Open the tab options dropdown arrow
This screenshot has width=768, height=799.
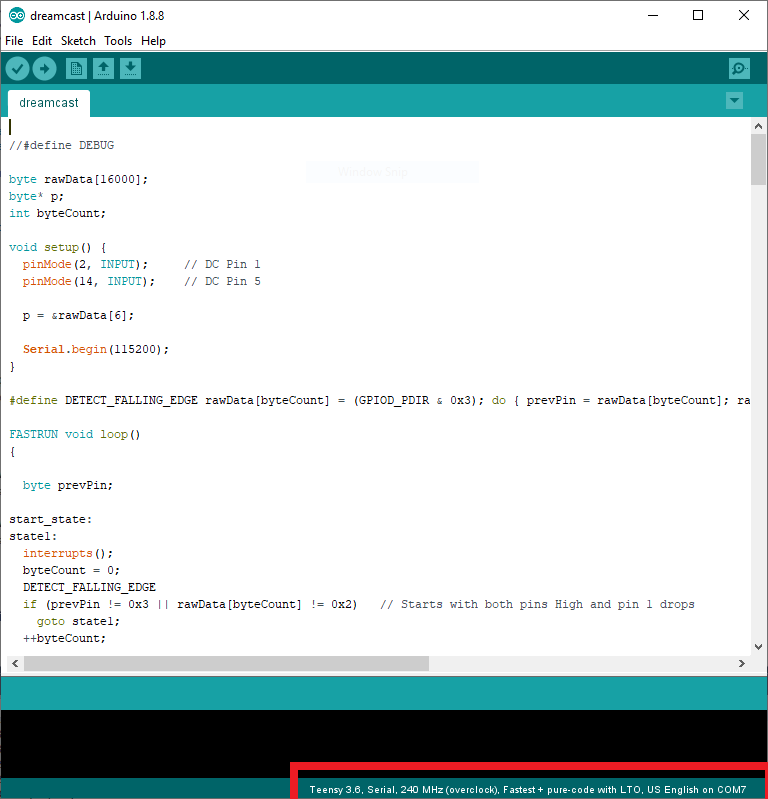(x=734, y=100)
